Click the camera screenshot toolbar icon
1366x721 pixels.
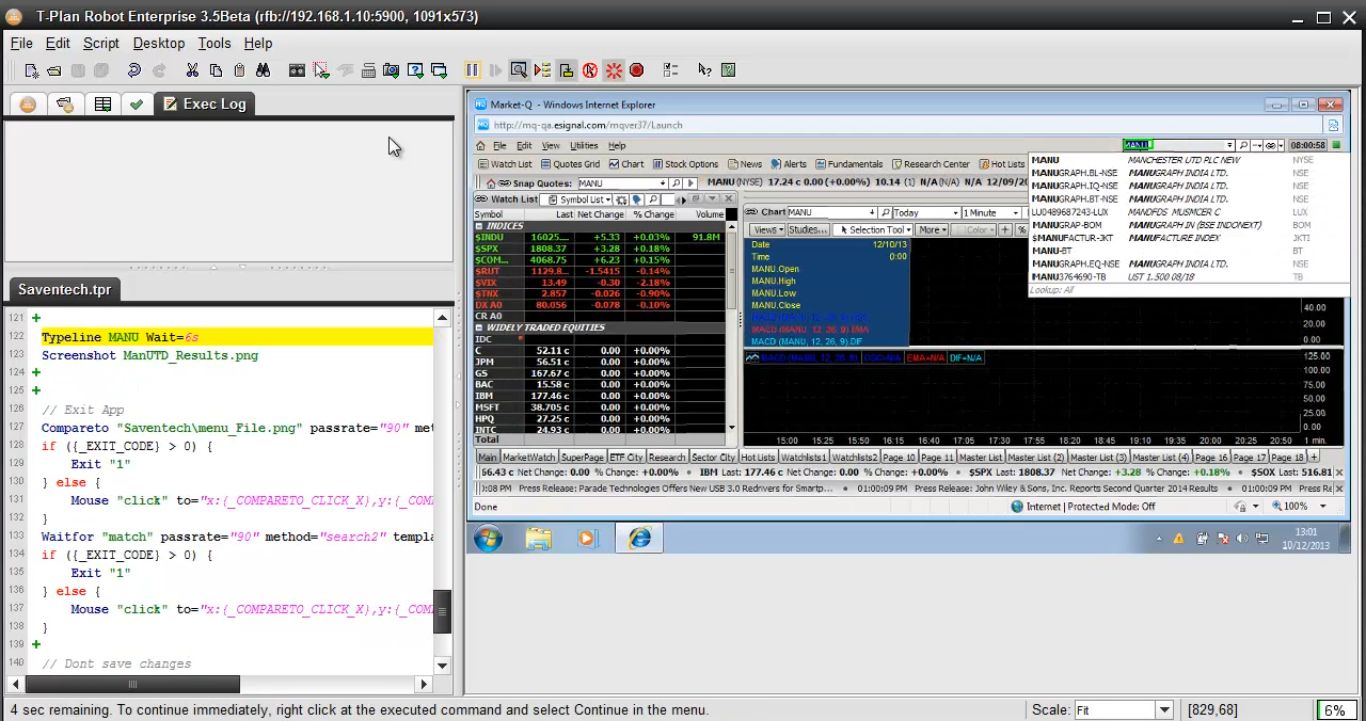coord(391,70)
